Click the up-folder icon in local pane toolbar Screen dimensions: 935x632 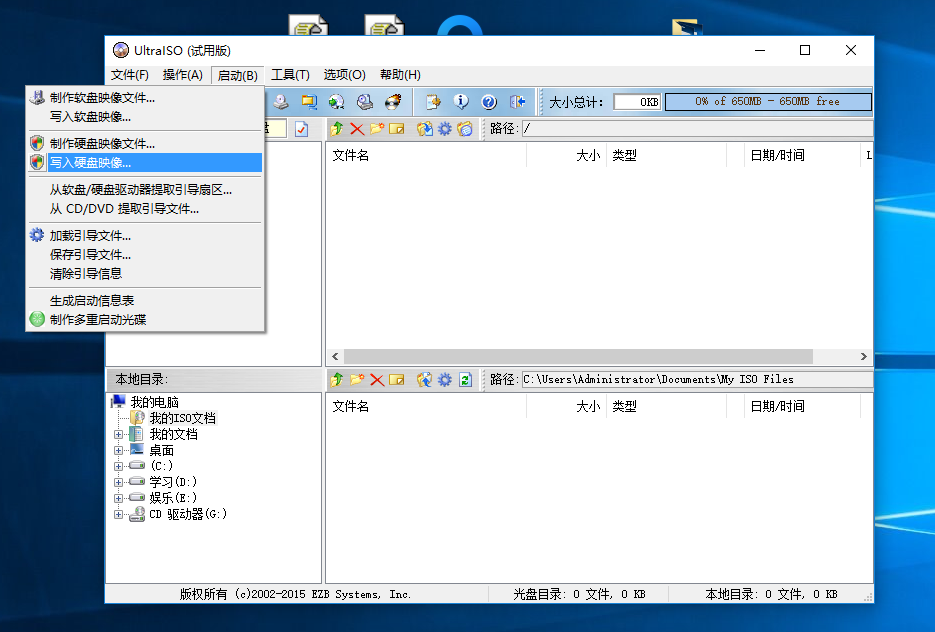[337, 380]
